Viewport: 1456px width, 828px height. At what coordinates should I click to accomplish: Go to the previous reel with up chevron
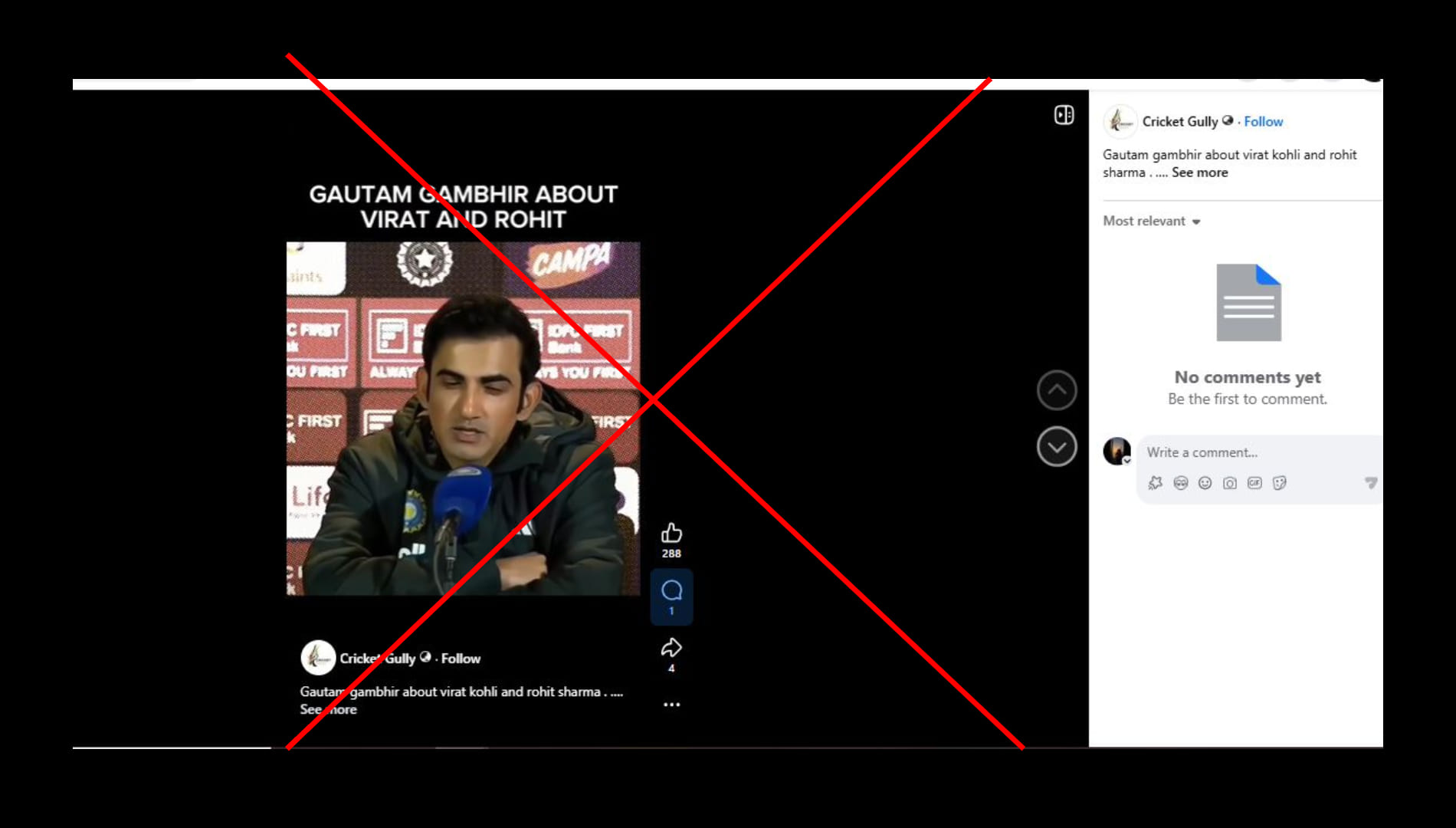1057,390
